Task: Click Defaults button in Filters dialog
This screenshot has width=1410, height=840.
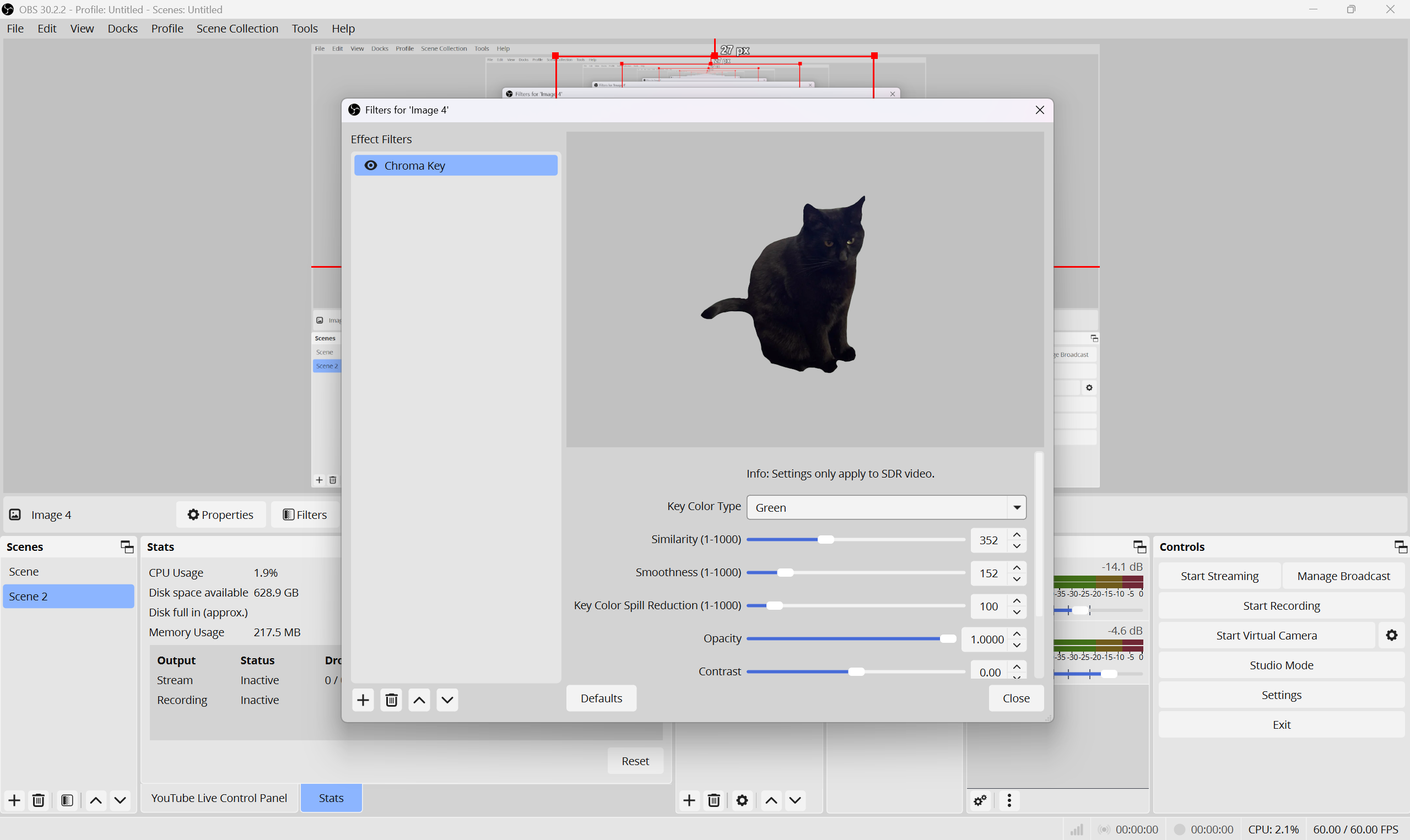Action: pyautogui.click(x=601, y=698)
